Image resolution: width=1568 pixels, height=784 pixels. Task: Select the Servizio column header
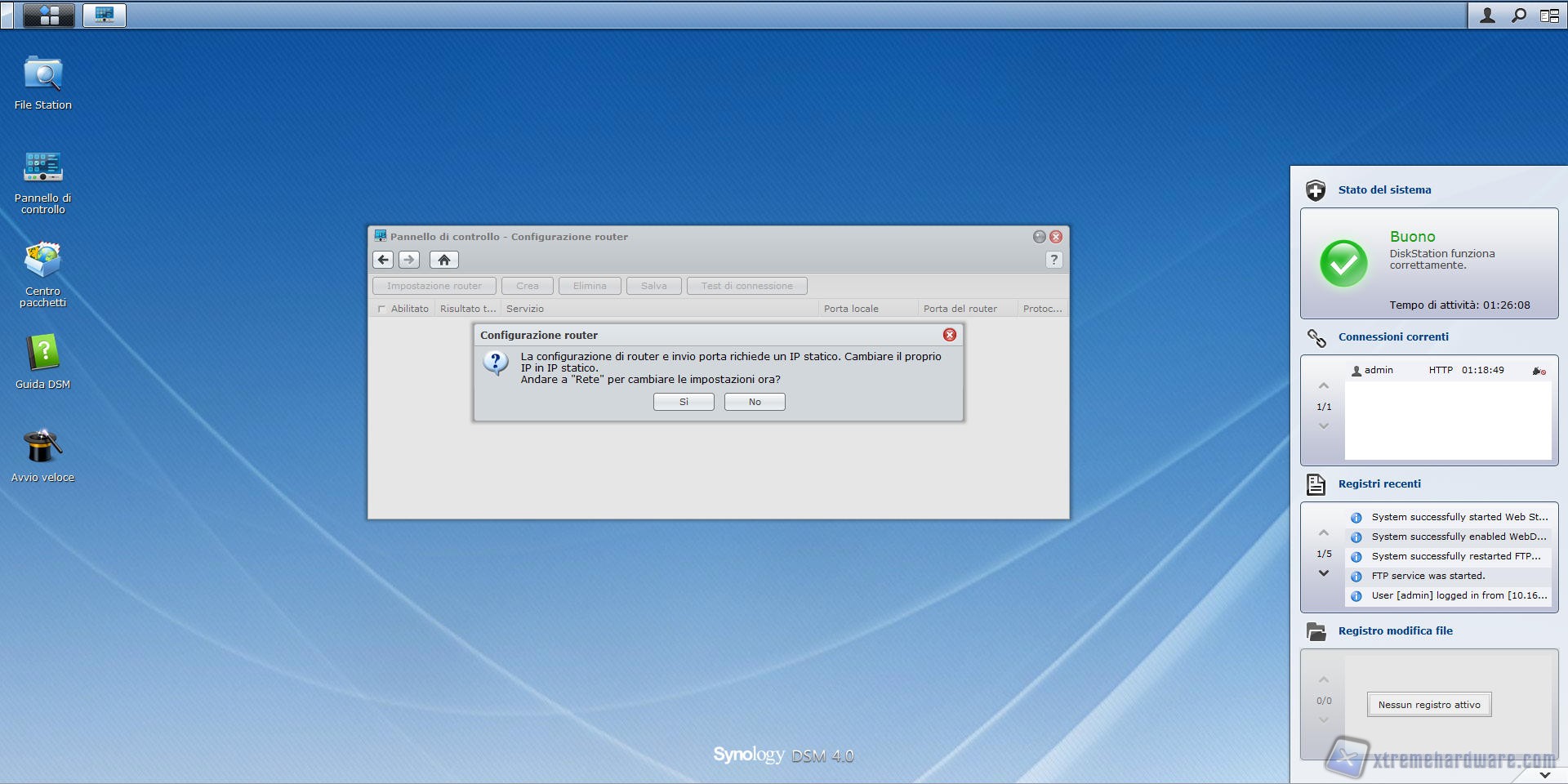pos(525,309)
